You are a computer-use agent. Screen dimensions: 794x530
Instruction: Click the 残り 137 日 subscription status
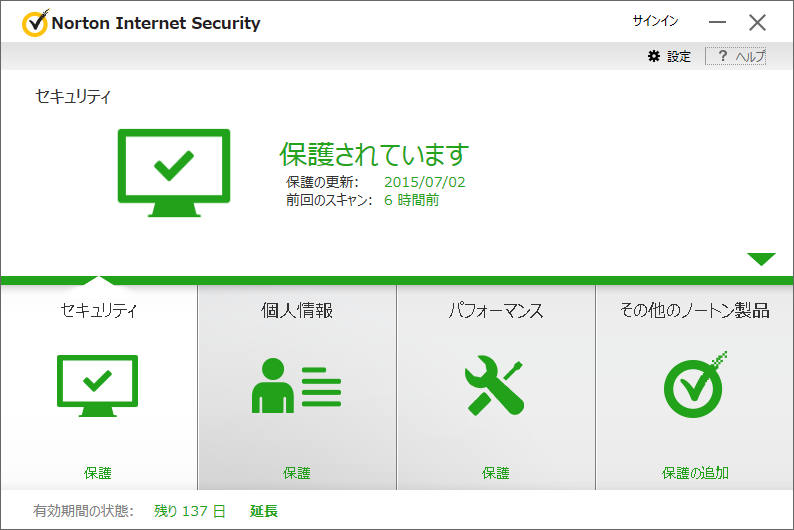tap(190, 511)
